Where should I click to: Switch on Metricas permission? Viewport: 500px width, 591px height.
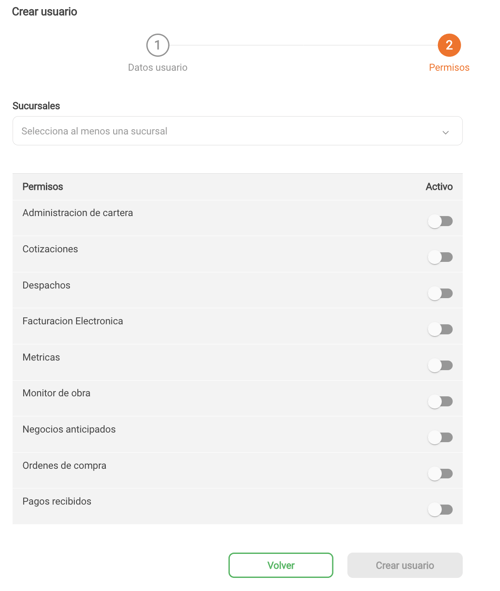(x=440, y=366)
